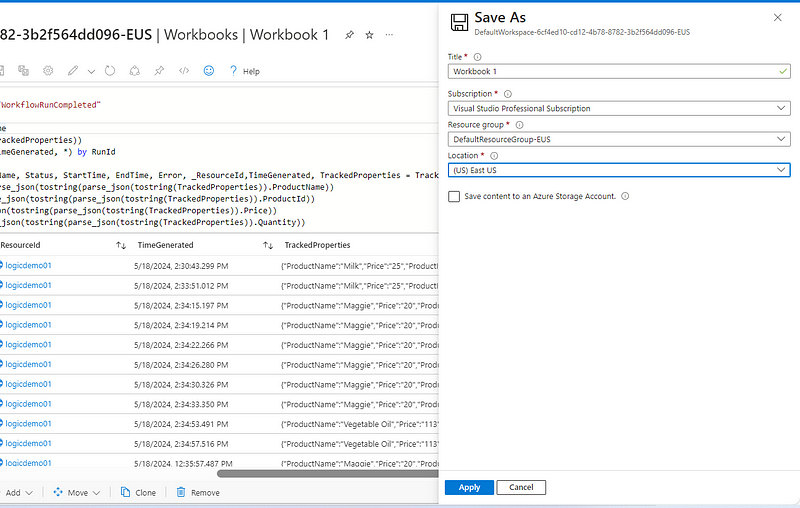Click the info icon next to Location
The width and height of the screenshot is (800, 508).
click(x=494, y=156)
